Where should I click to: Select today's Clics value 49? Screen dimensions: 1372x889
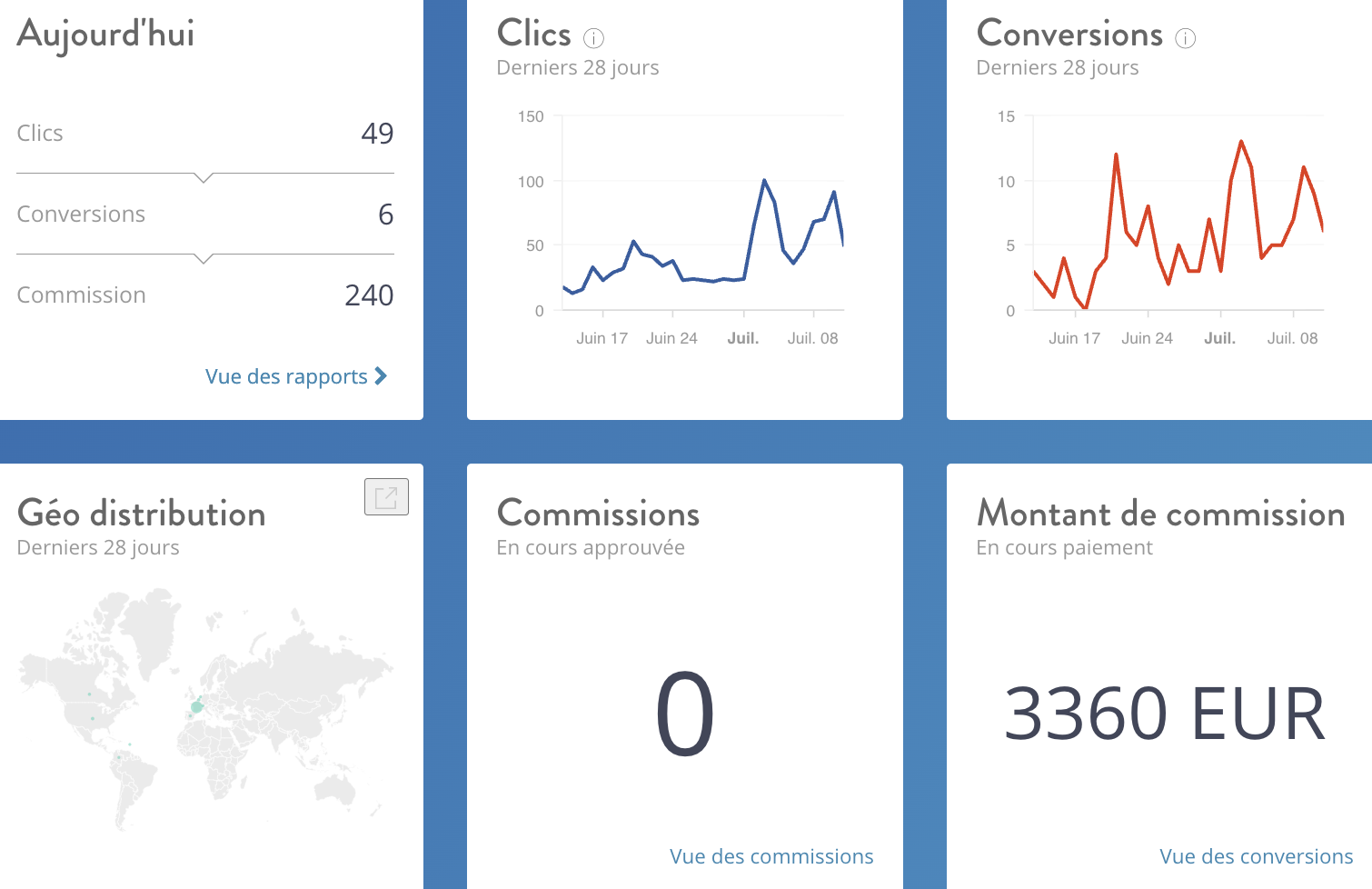[377, 134]
